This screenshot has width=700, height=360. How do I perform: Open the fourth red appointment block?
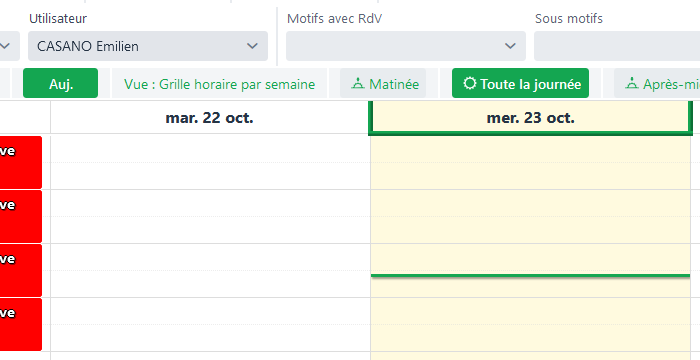(x=21, y=324)
